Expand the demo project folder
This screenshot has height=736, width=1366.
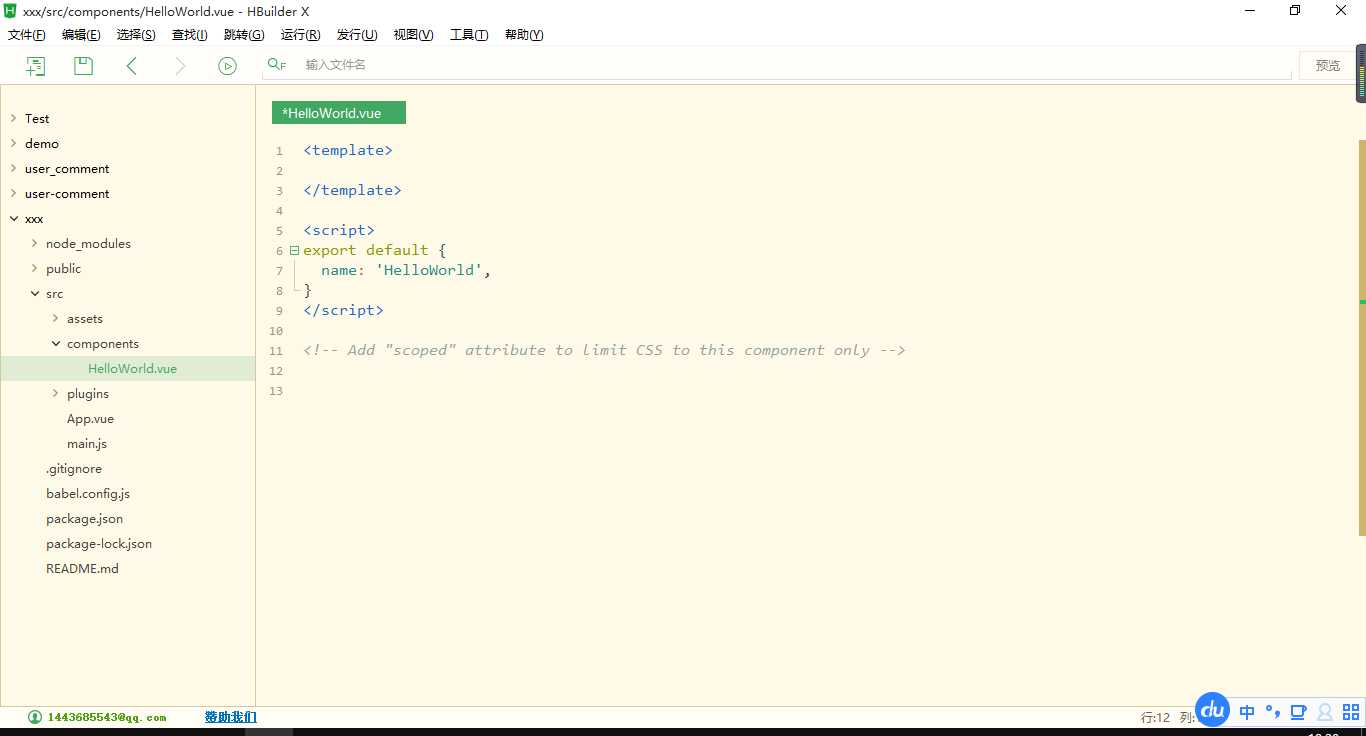tap(13, 143)
